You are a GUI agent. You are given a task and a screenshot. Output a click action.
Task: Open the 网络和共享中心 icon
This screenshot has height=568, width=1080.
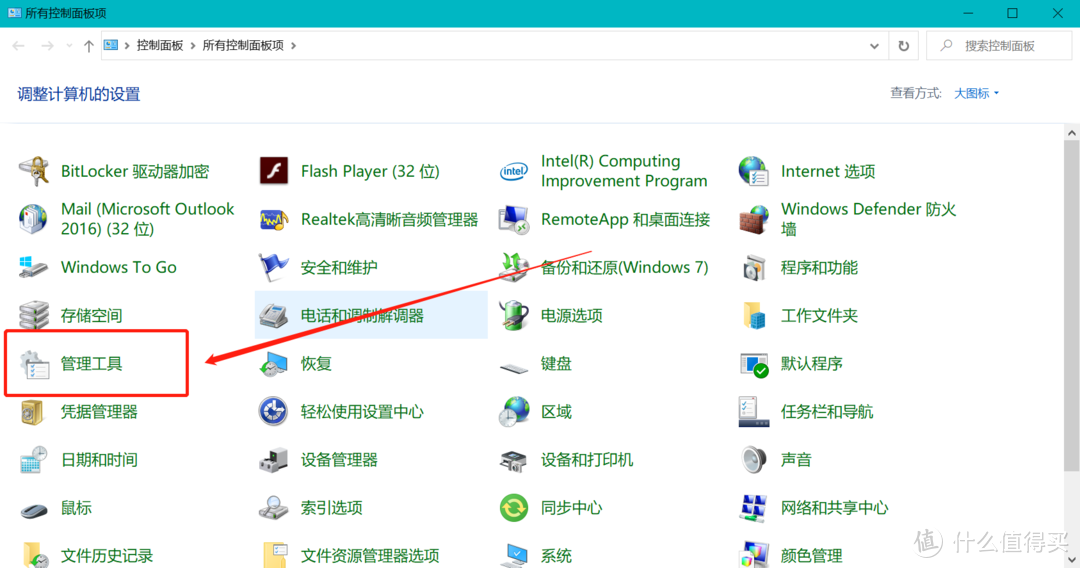754,507
